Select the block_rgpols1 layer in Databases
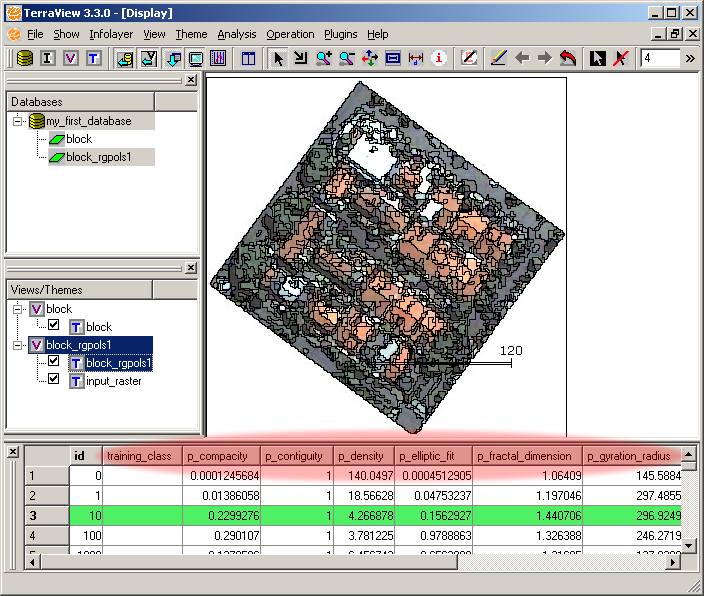 pos(98,157)
